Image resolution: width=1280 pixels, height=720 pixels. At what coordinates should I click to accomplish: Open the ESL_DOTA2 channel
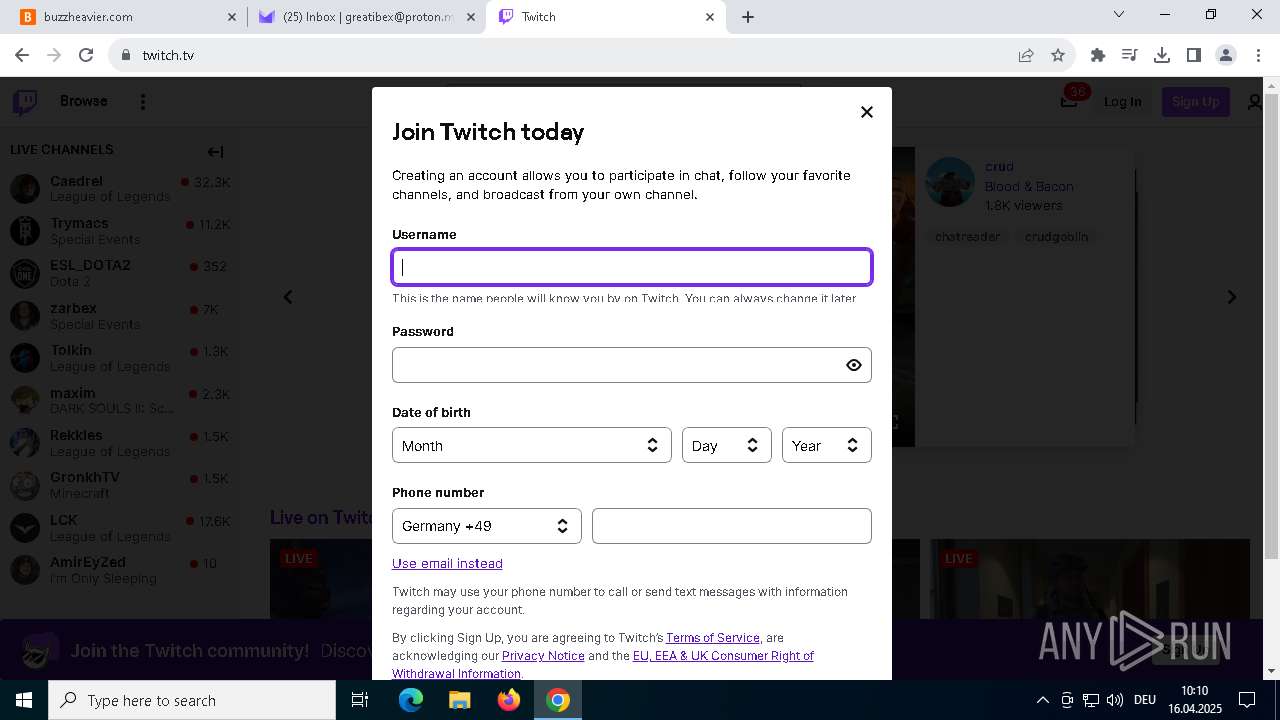coord(120,273)
